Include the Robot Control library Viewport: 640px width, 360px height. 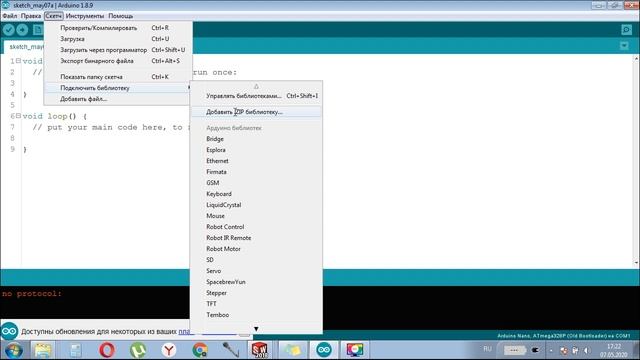225,227
